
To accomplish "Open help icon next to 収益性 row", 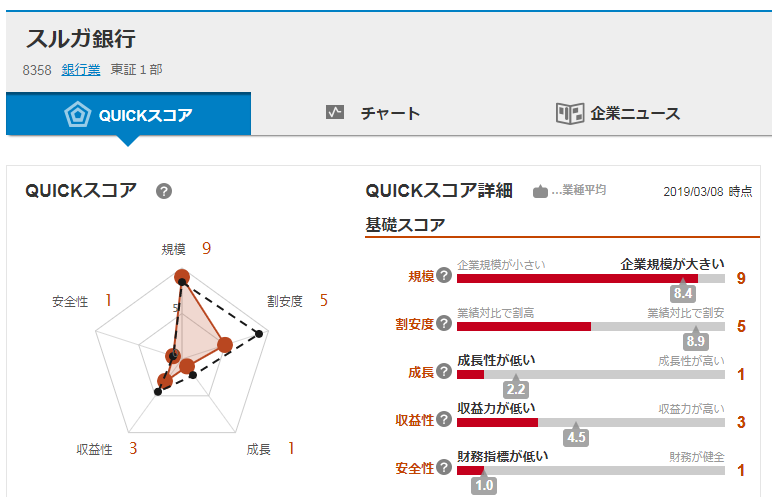I will [x=444, y=419].
